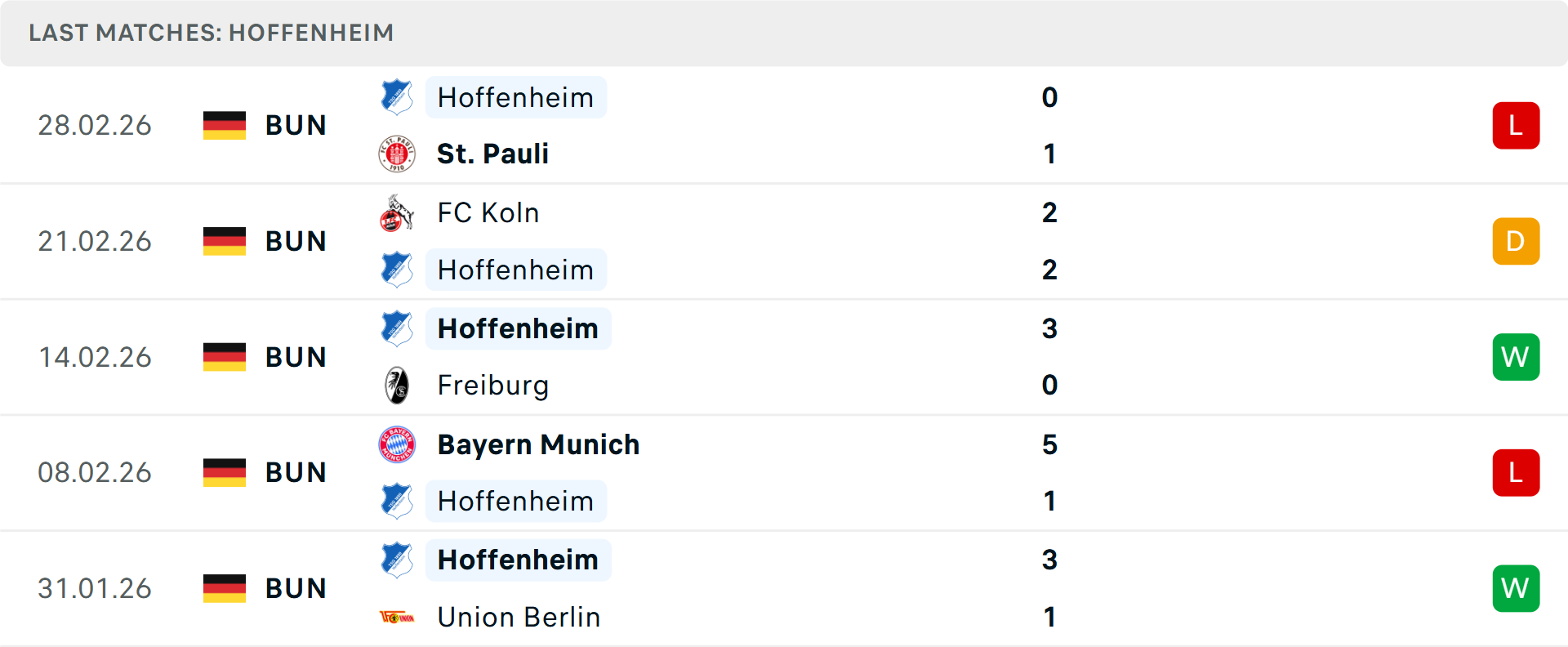Click the red L indicator on the Bayern Munich loss
The height and width of the screenshot is (647, 1568).
pos(1516,472)
